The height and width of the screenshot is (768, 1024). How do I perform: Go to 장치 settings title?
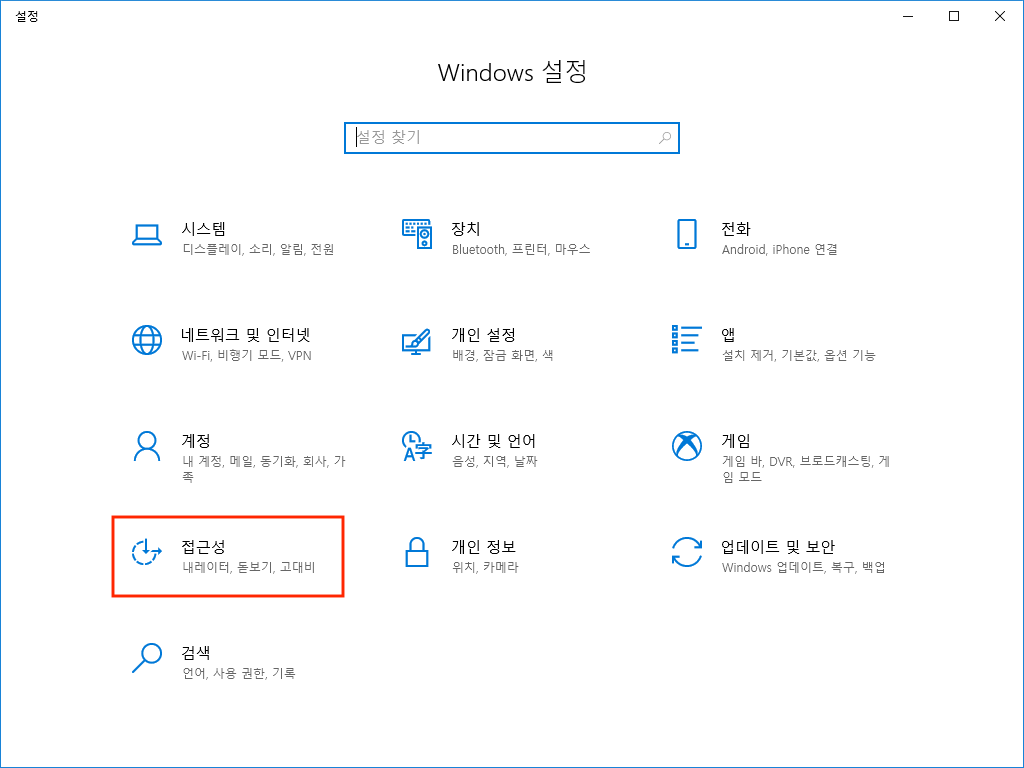pyautogui.click(x=466, y=229)
